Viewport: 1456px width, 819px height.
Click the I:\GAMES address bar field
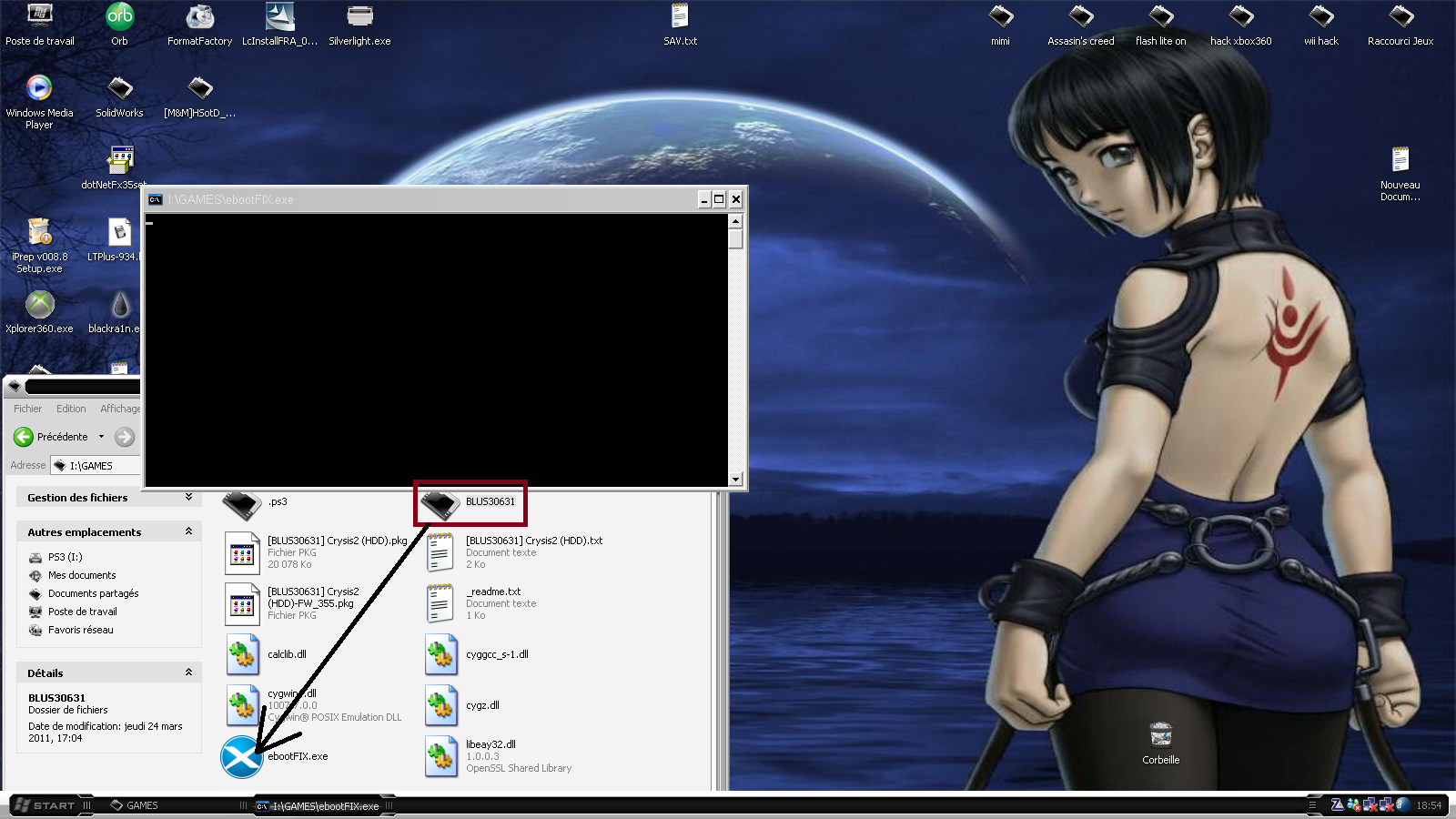(x=96, y=465)
